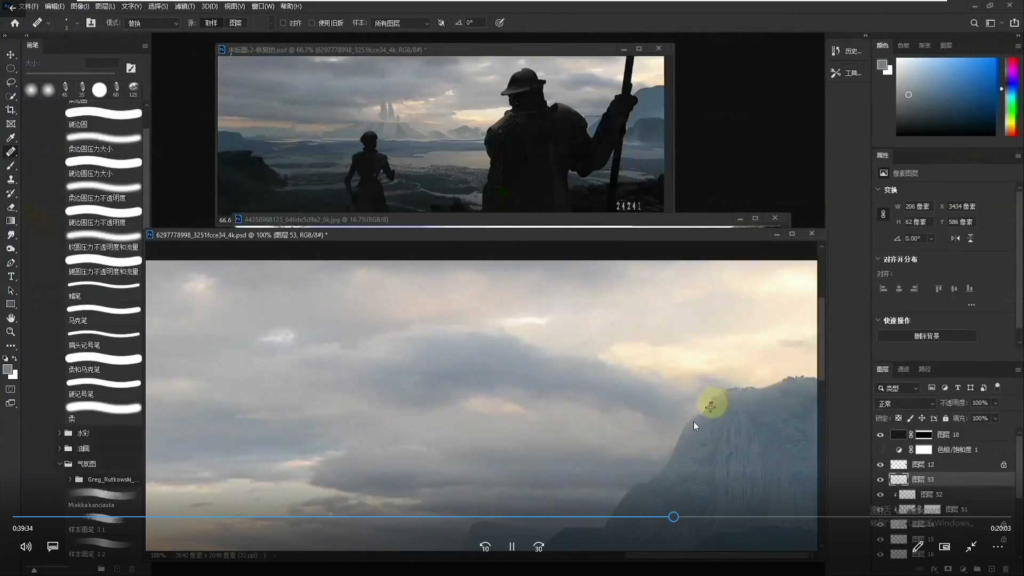Select the Move tool in the toolbar

coord(11,55)
